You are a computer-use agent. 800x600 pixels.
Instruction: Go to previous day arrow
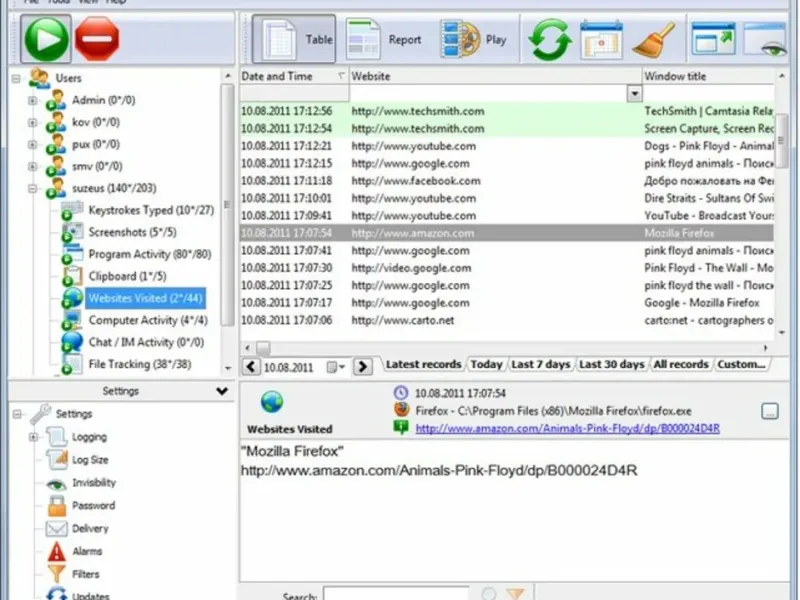(251, 366)
